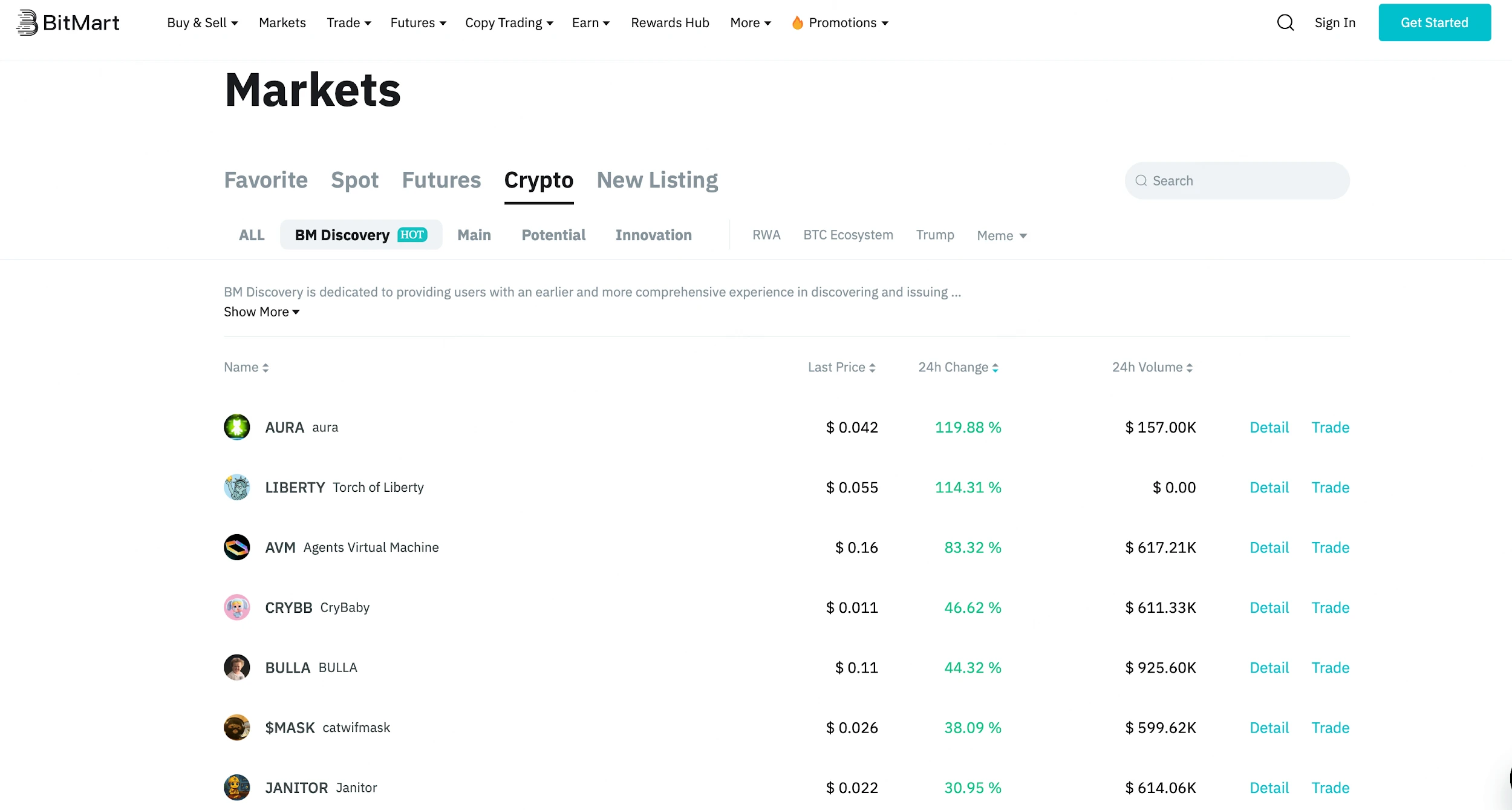Switch to the New Listing tab
This screenshot has width=1512, height=810.
(657, 180)
